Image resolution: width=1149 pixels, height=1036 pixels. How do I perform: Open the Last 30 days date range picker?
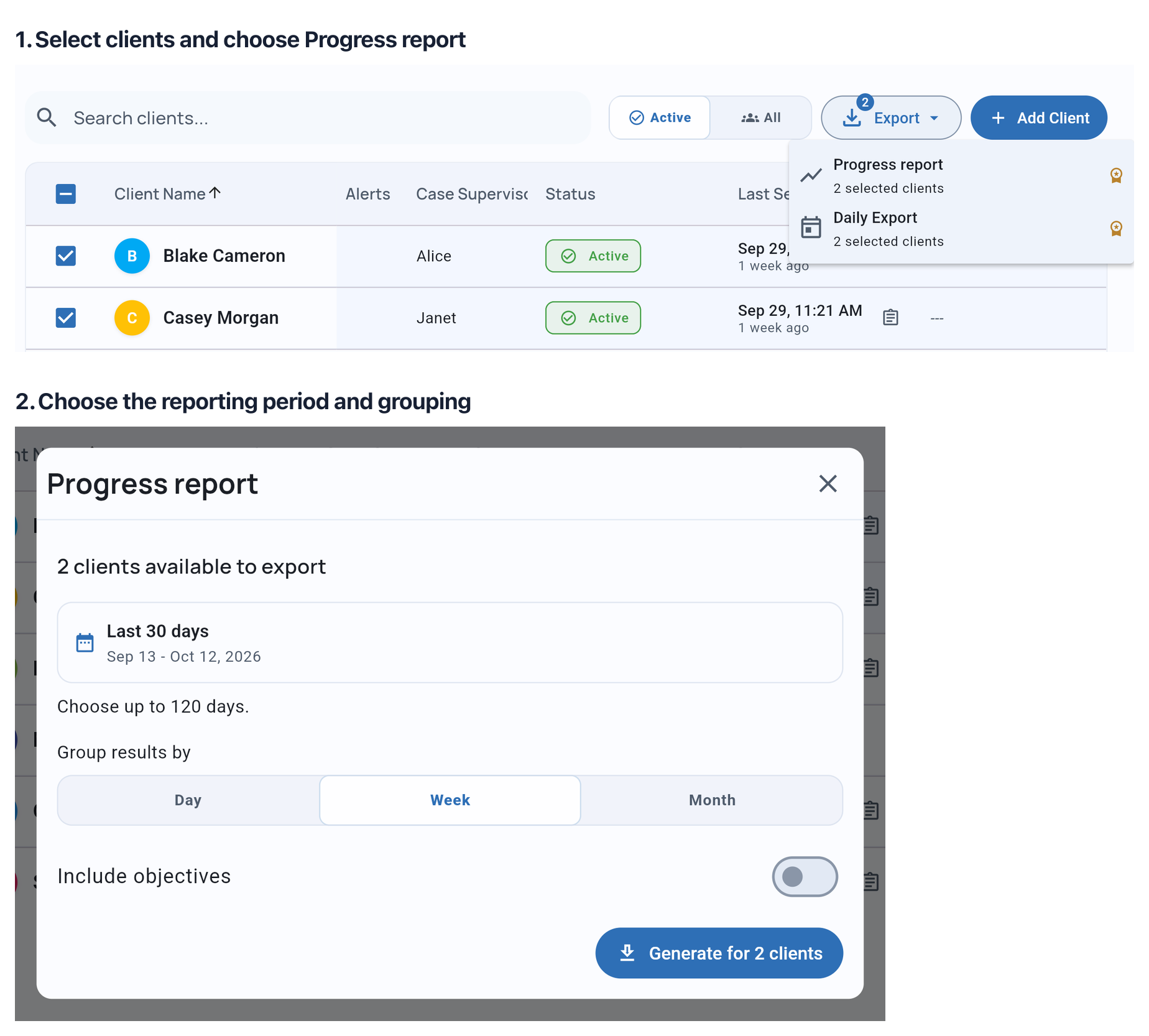(450, 642)
